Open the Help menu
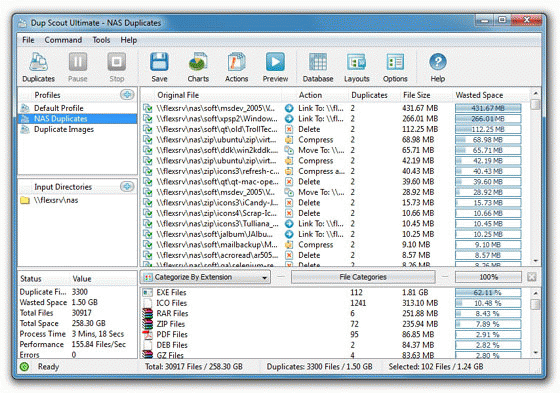The image size is (560, 393). 129,40
